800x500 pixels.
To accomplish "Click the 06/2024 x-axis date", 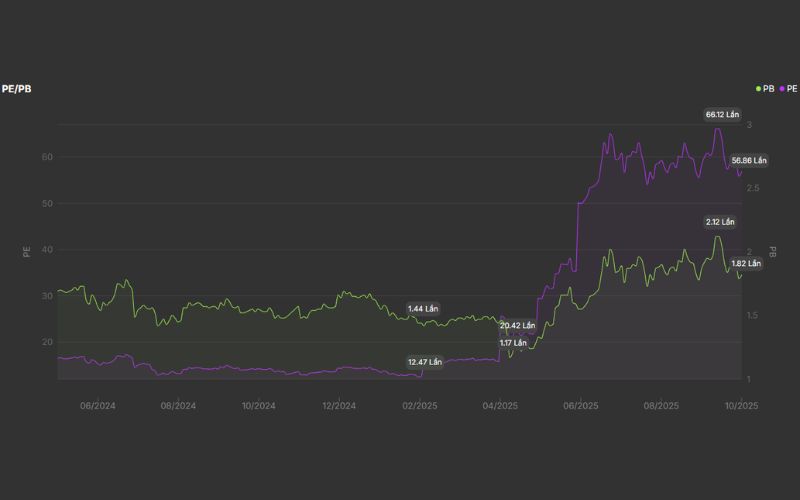I will click(x=98, y=406).
